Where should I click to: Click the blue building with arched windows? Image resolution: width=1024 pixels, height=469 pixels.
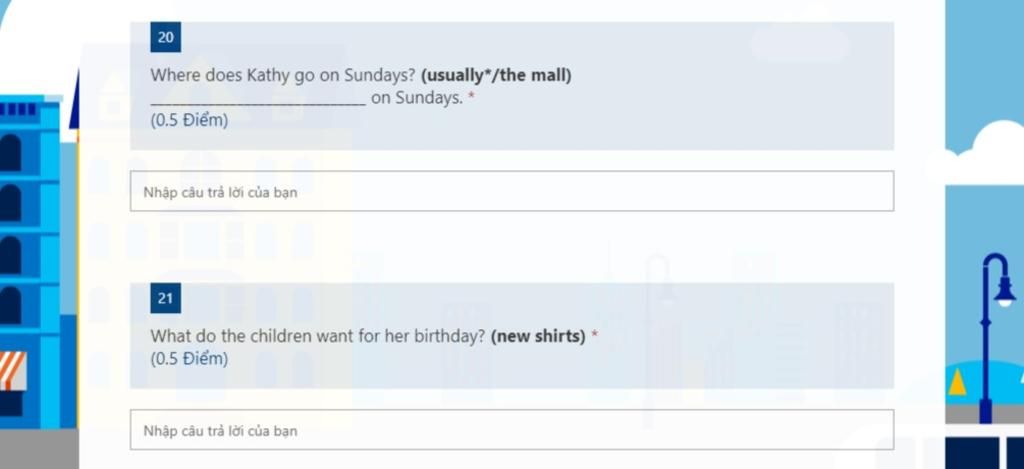coord(31,261)
